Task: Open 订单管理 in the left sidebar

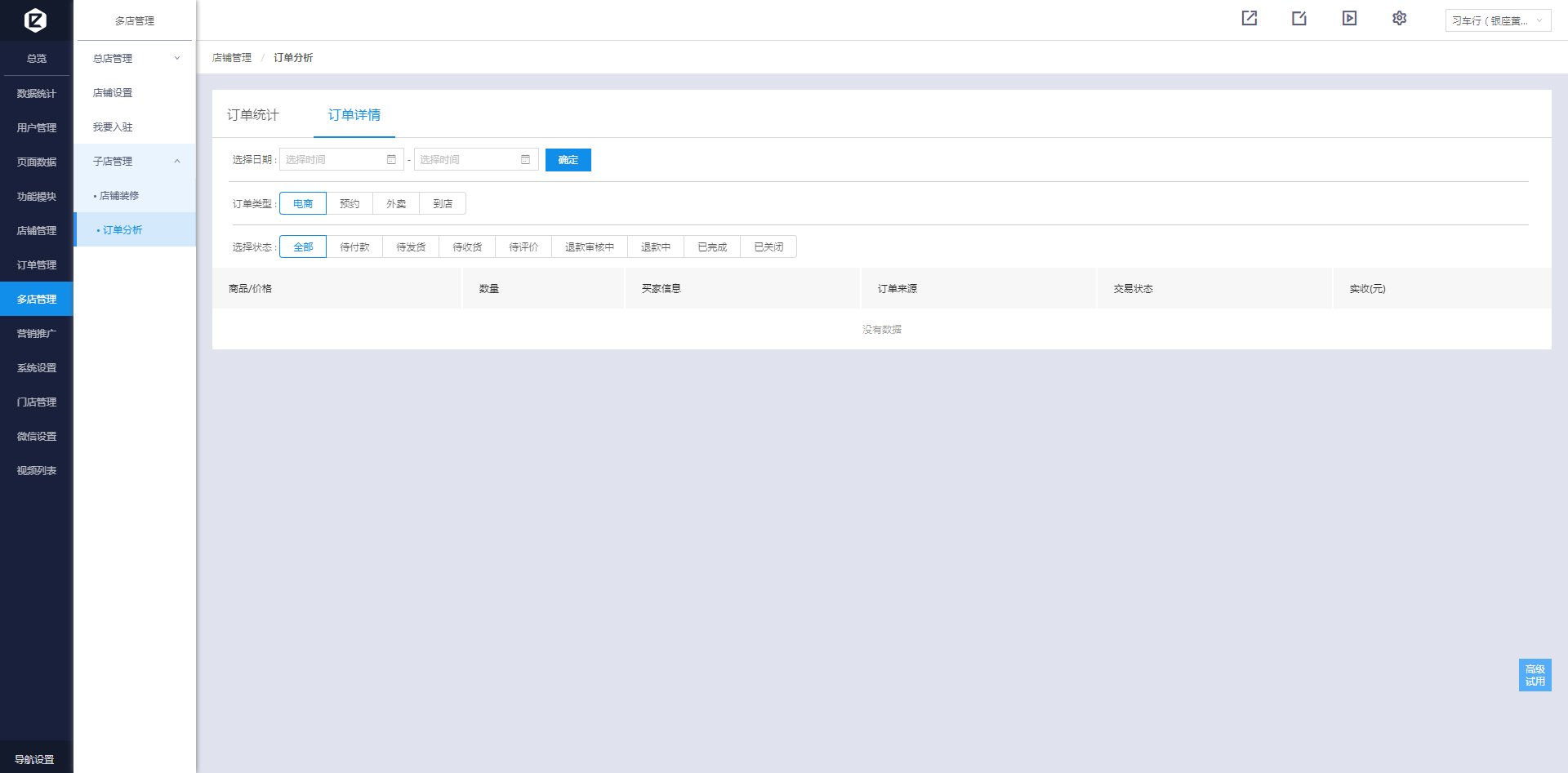Action: 37,265
